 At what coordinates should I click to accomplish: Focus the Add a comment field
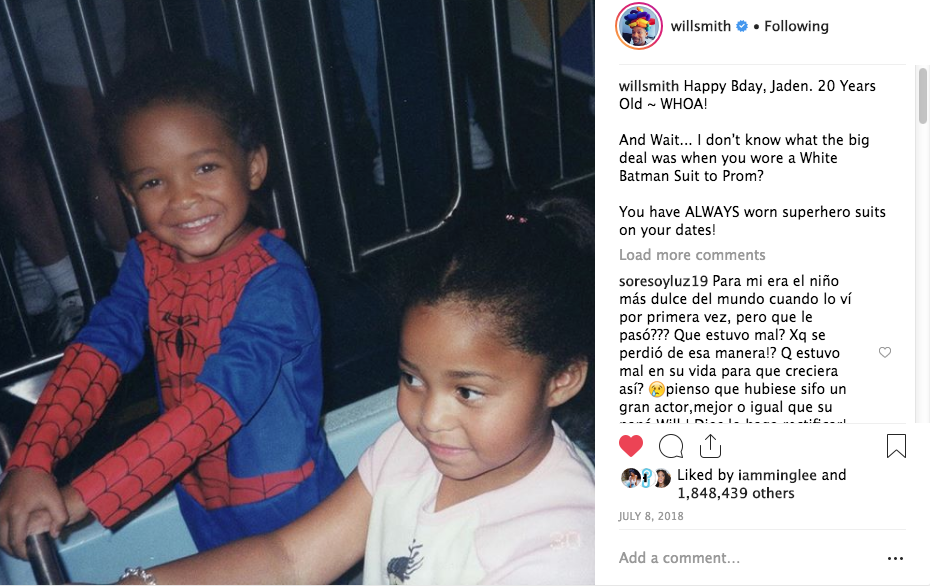[747, 558]
